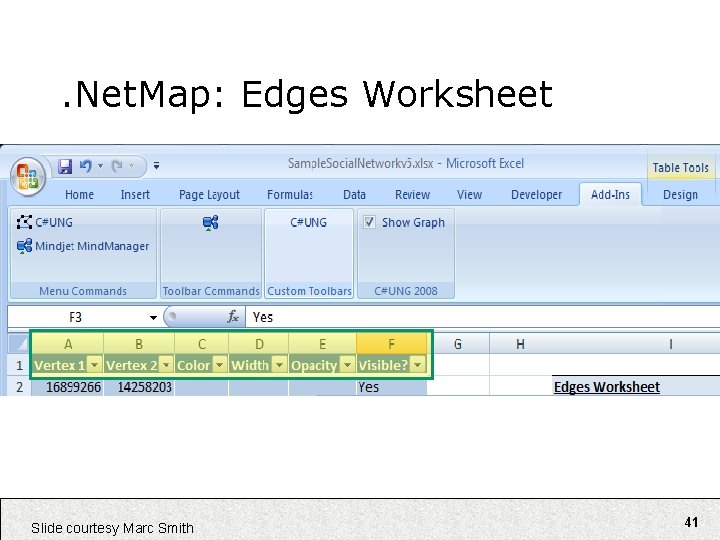Open the Visible? column filter dropdown

tap(417, 365)
